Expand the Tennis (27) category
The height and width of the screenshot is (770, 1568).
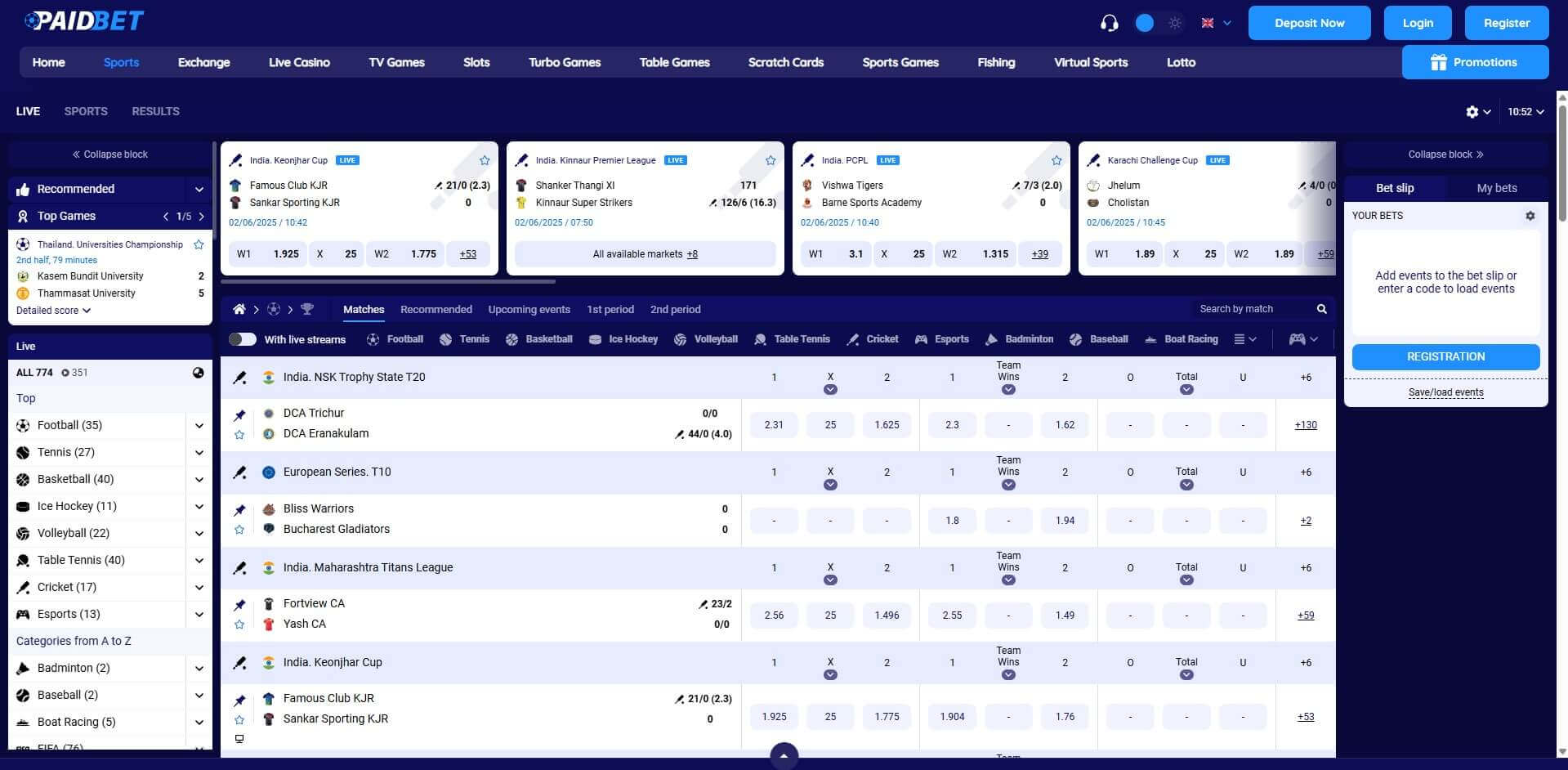pos(199,452)
